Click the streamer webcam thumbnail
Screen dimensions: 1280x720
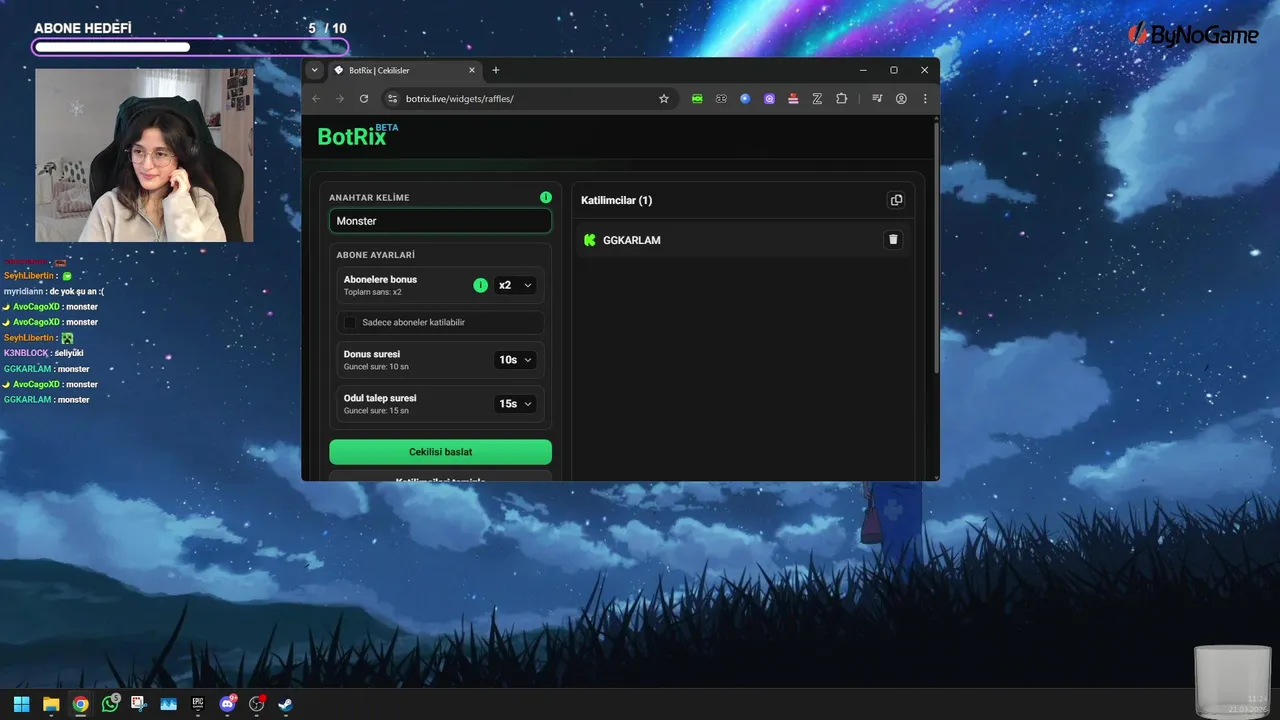pos(144,155)
